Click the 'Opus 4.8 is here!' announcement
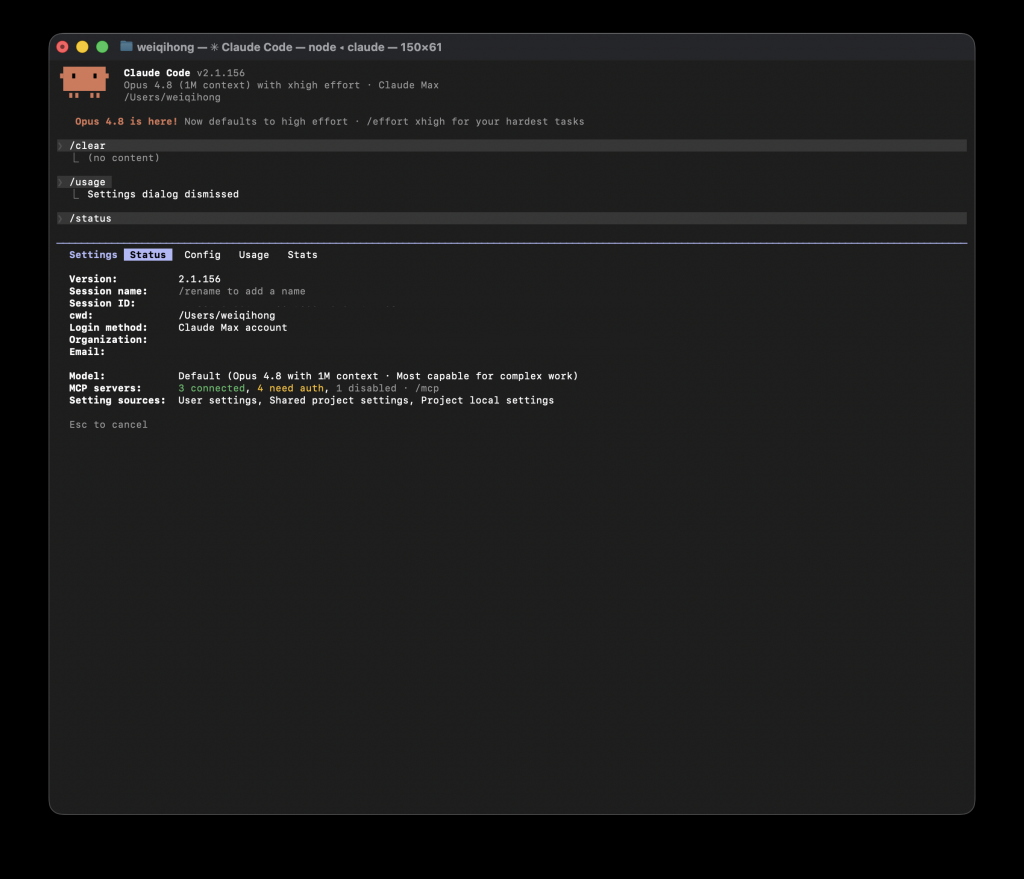The width and height of the screenshot is (1024, 879). 126,121
